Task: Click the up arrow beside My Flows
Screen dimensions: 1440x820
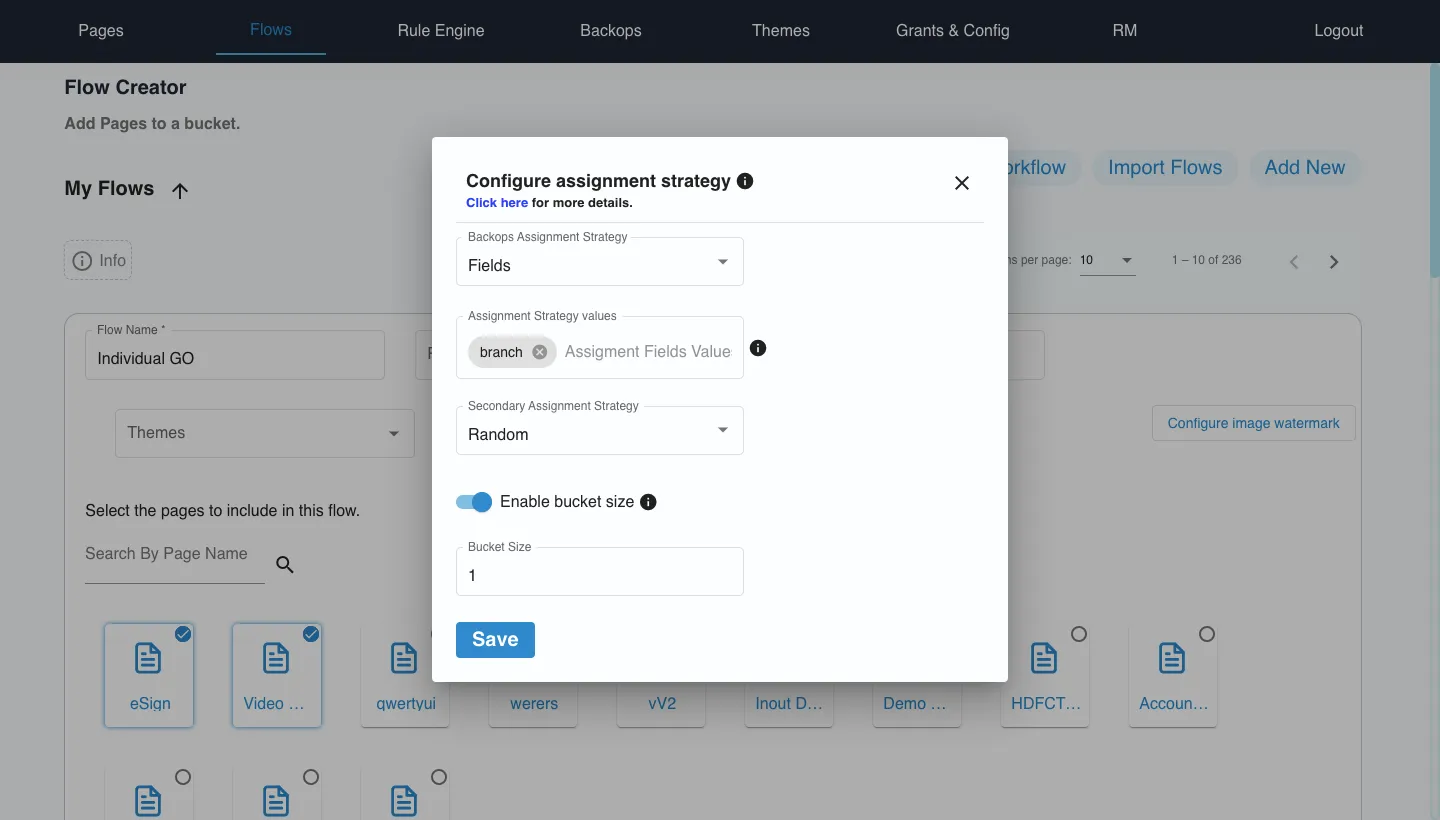Action: tap(180, 190)
